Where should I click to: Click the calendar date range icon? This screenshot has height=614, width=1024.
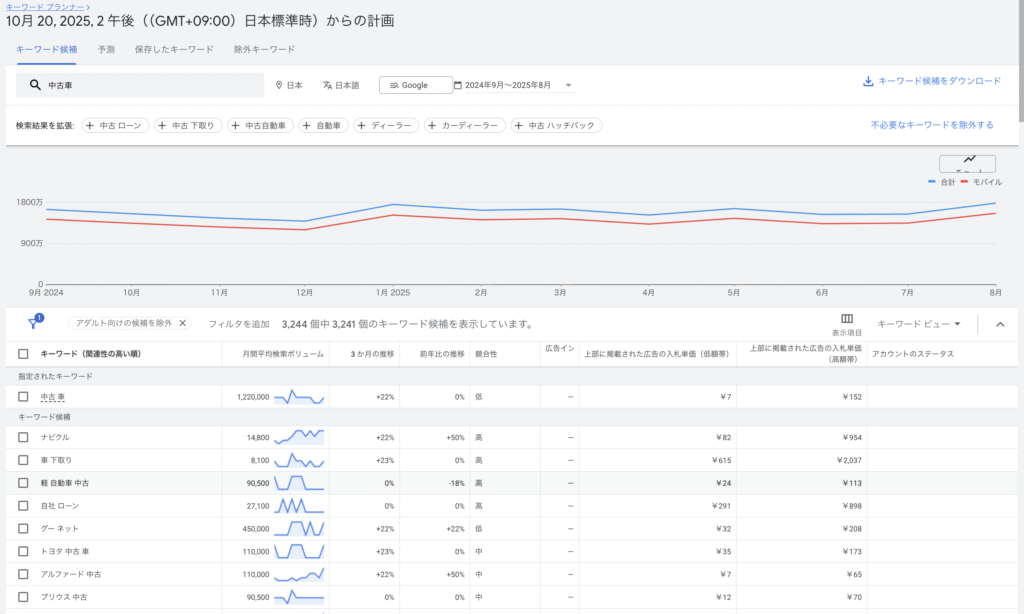pyautogui.click(x=458, y=86)
